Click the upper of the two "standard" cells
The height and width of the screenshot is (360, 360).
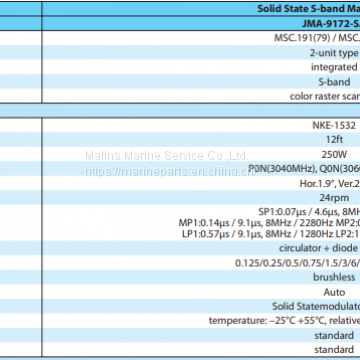click(201, 335)
